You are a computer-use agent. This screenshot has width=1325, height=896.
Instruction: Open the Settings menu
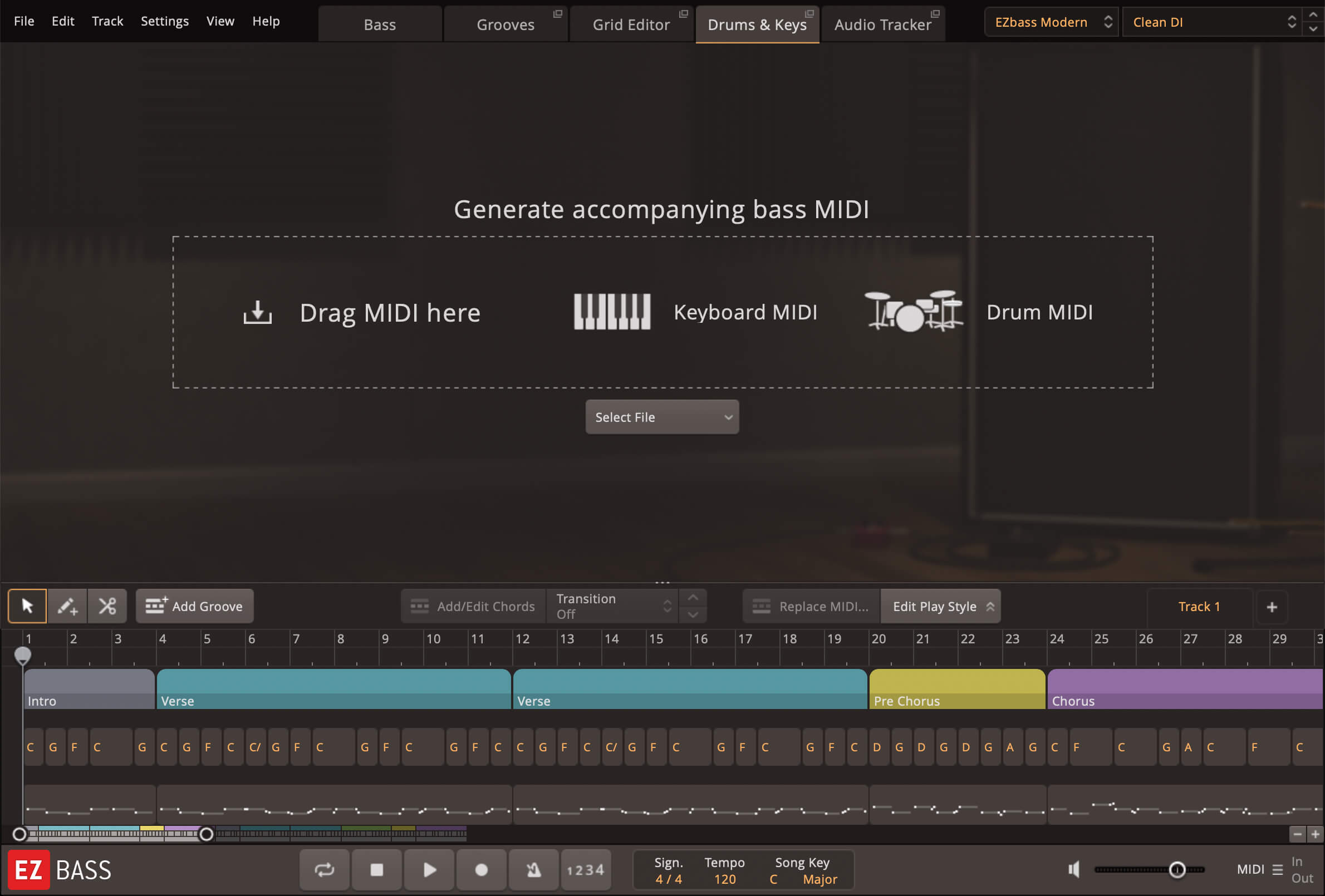(164, 21)
